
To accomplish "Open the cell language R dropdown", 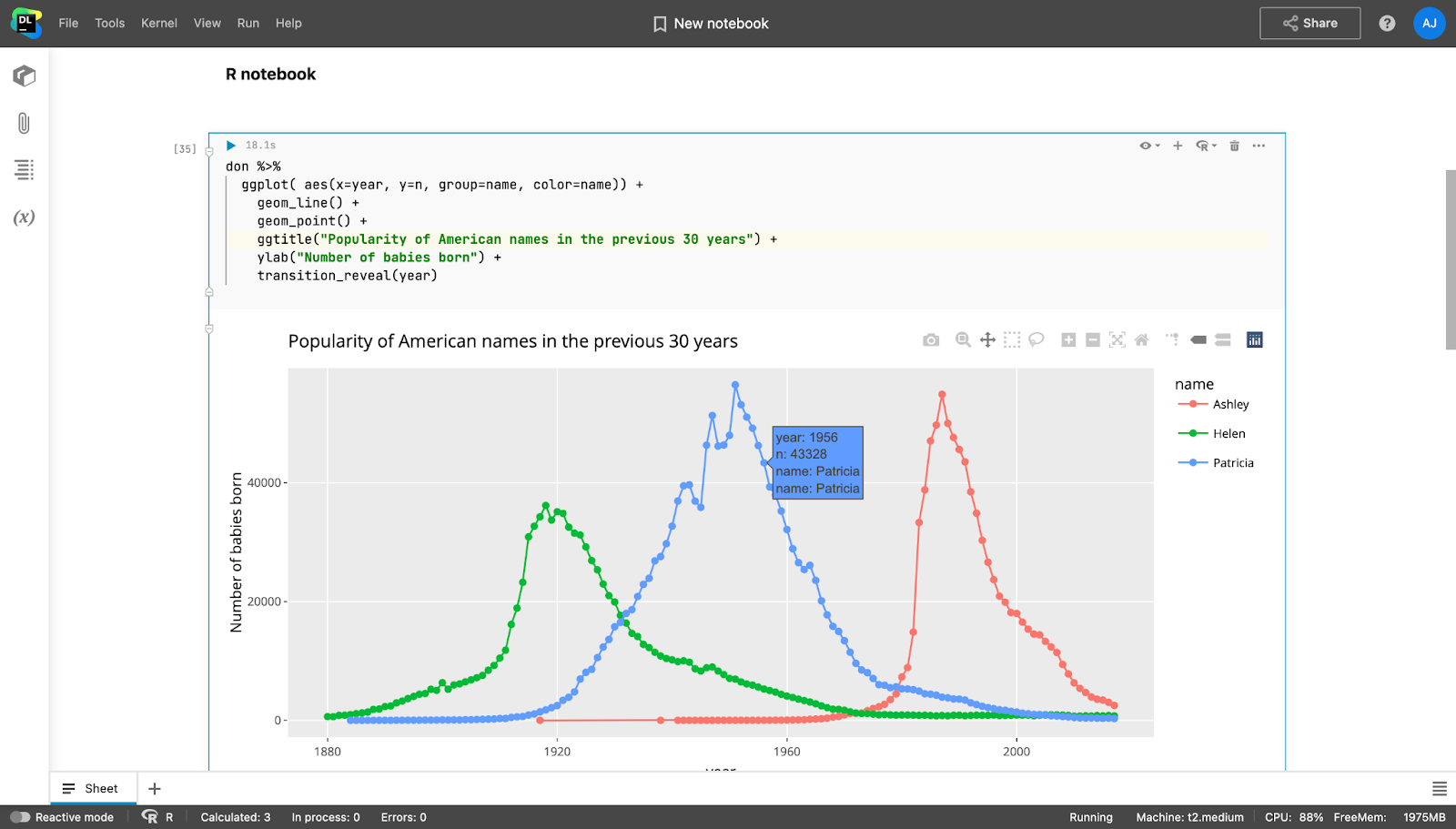I will [1206, 146].
